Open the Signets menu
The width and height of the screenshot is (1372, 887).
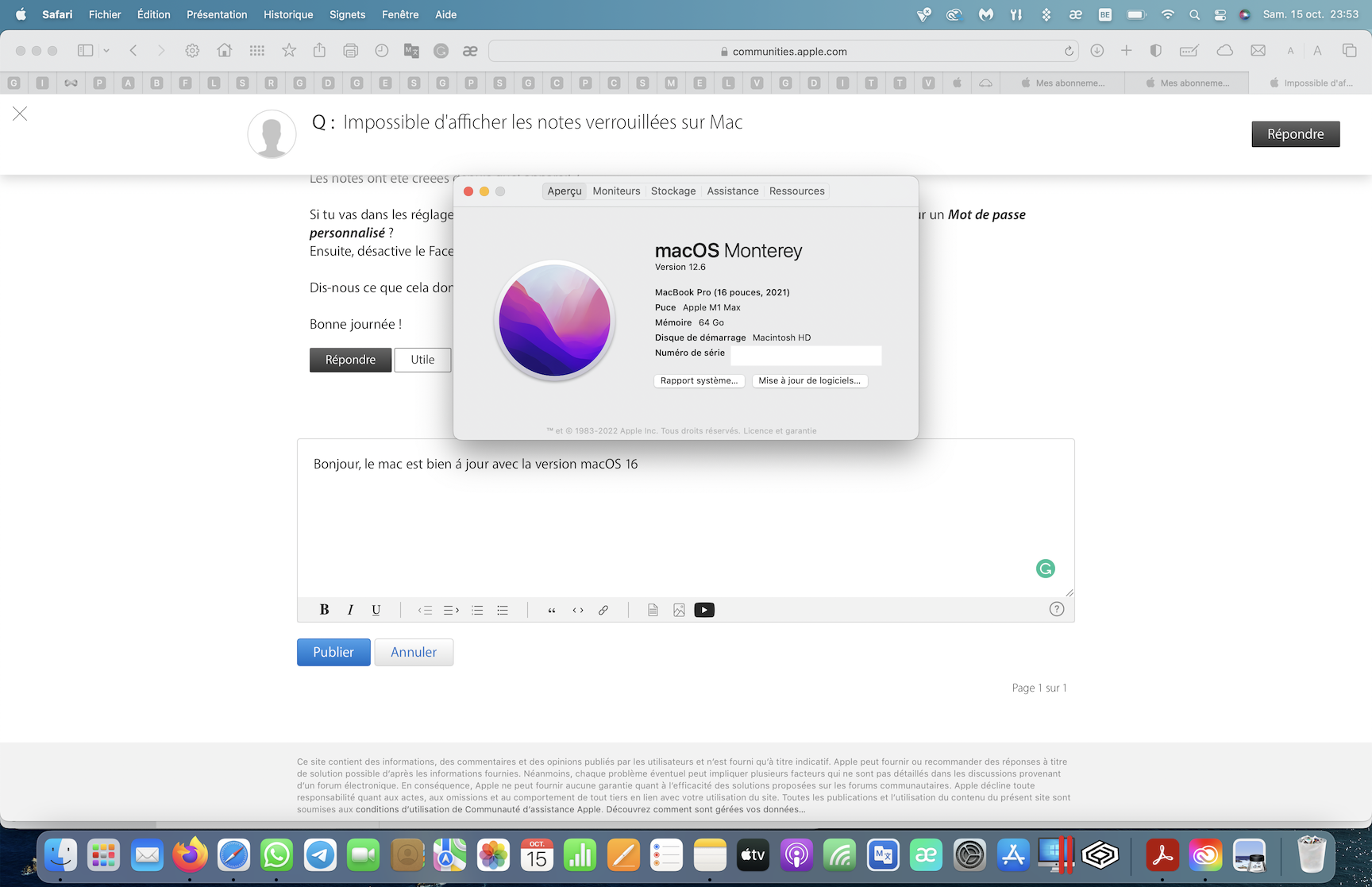(x=348, y=14)
